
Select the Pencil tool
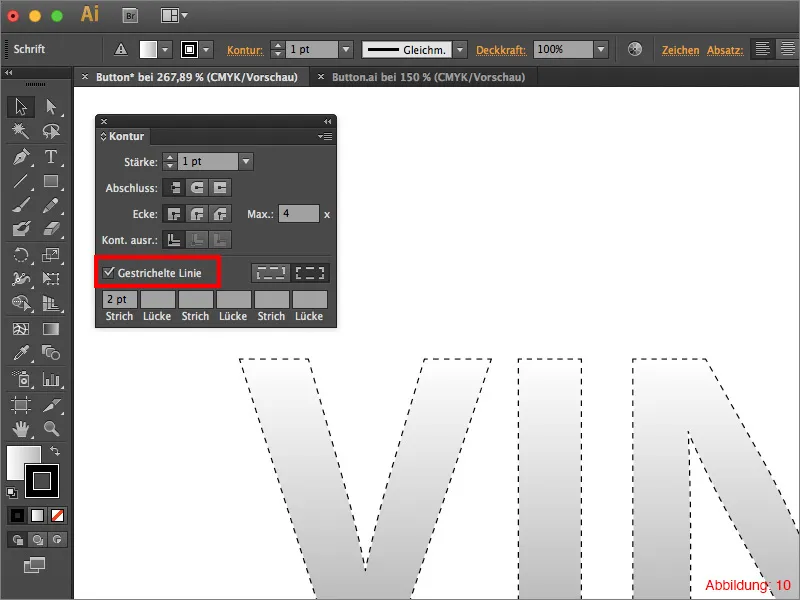[51, 205]
